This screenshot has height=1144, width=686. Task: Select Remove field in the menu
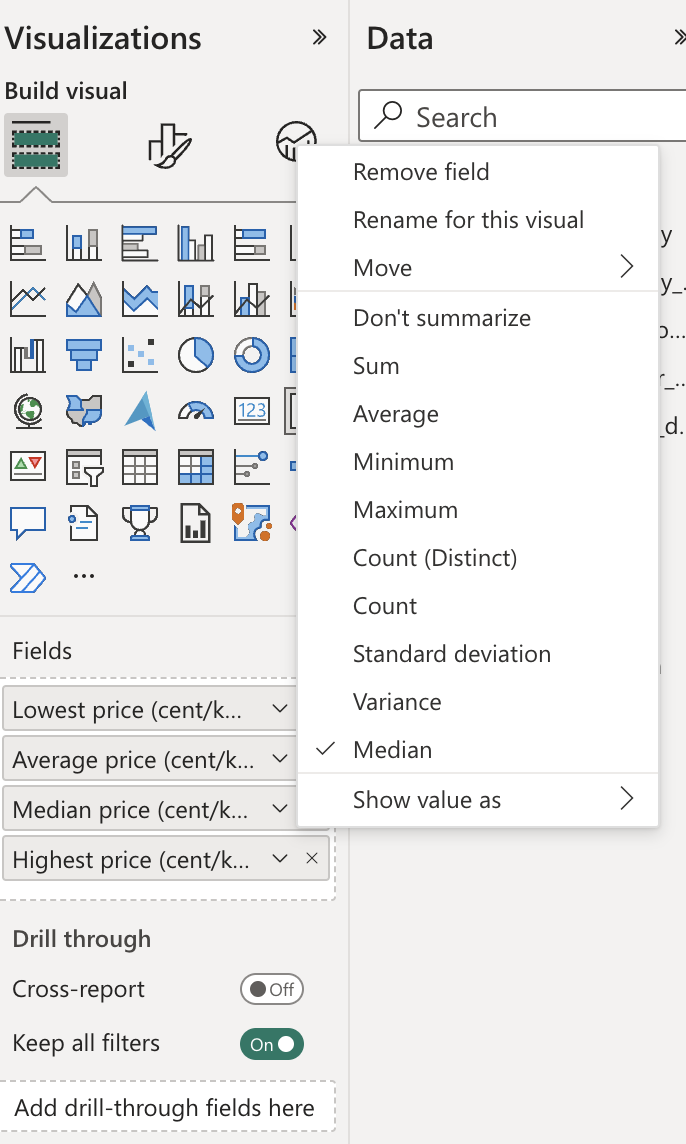(421, 171)
